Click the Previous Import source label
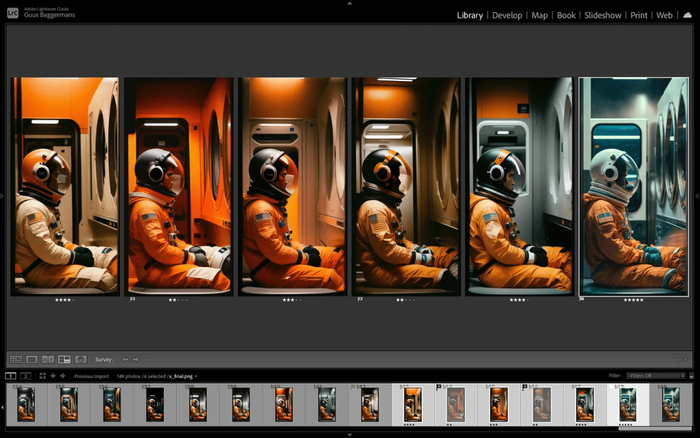The width and height of the screenshot is (700, 438). click(91, 376)
